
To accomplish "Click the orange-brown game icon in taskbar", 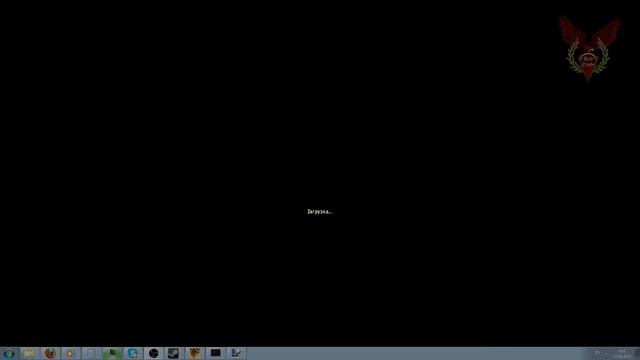I will 195,353.
